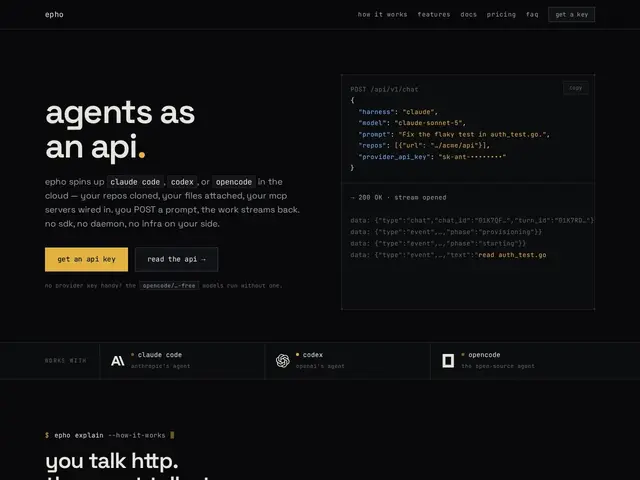Click the 'get a key' header button
Image resolution: width=640 pixels, height=480 pixels.
point(571,15)
